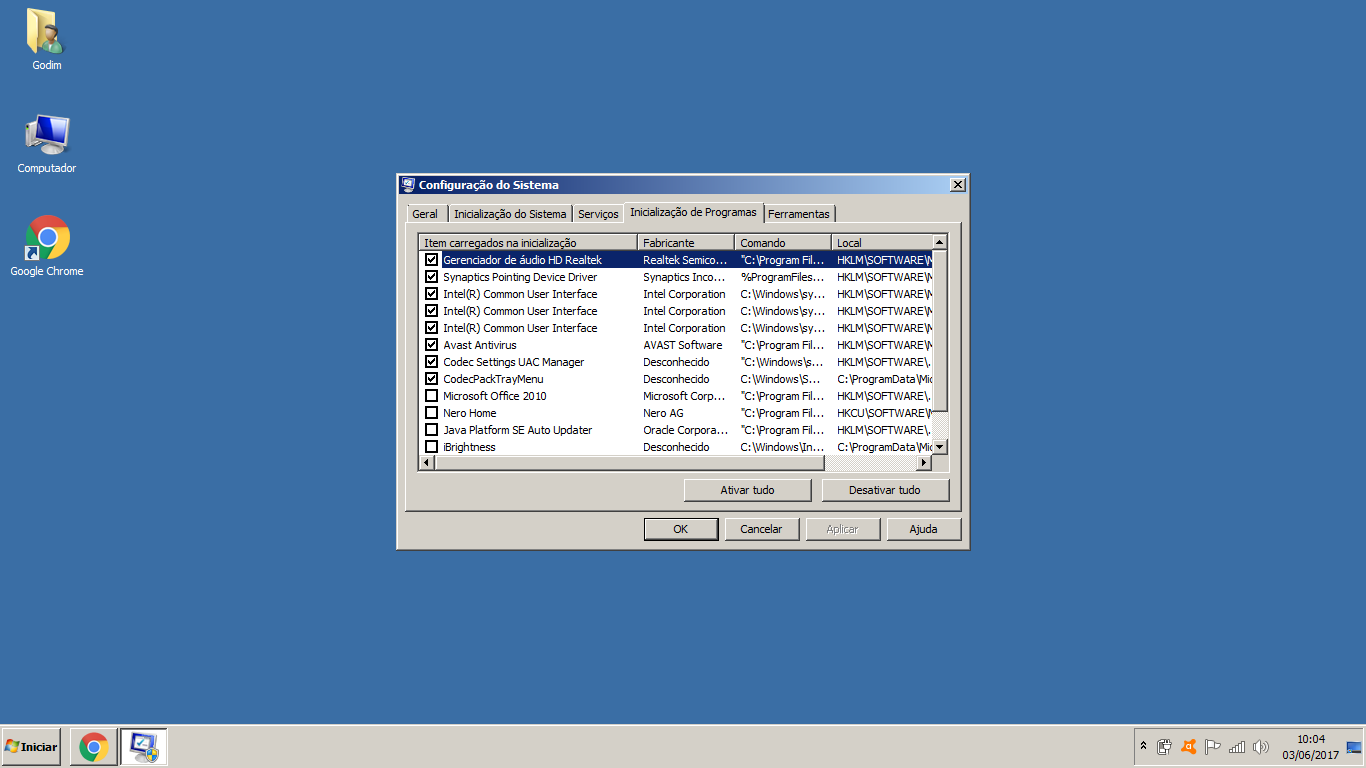Click the Ajuda button
This screenshot has width=1366, height=768.
(924, 529)
